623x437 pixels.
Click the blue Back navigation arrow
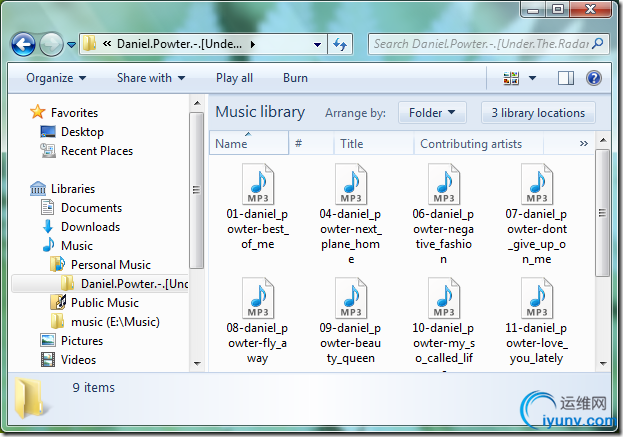23,44
